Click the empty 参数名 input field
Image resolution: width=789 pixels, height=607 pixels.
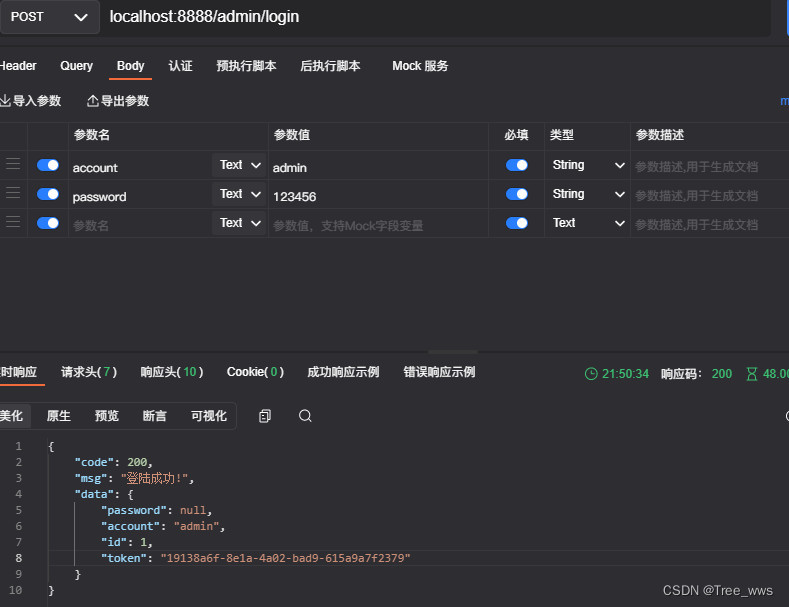(x=140, y=225)
